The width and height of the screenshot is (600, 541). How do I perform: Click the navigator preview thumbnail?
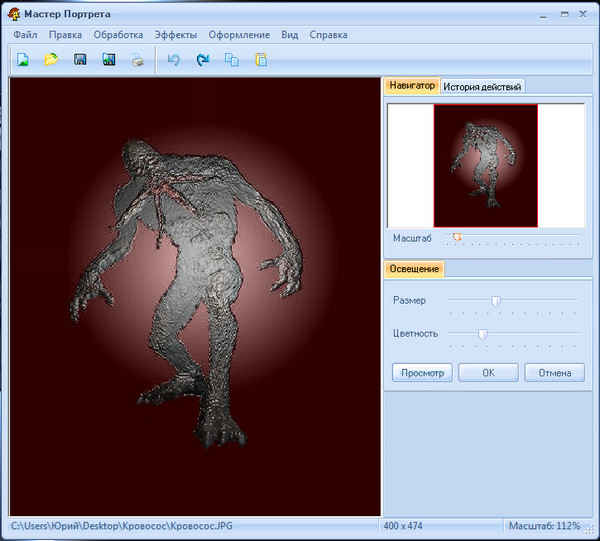click(x=485, y=165)
